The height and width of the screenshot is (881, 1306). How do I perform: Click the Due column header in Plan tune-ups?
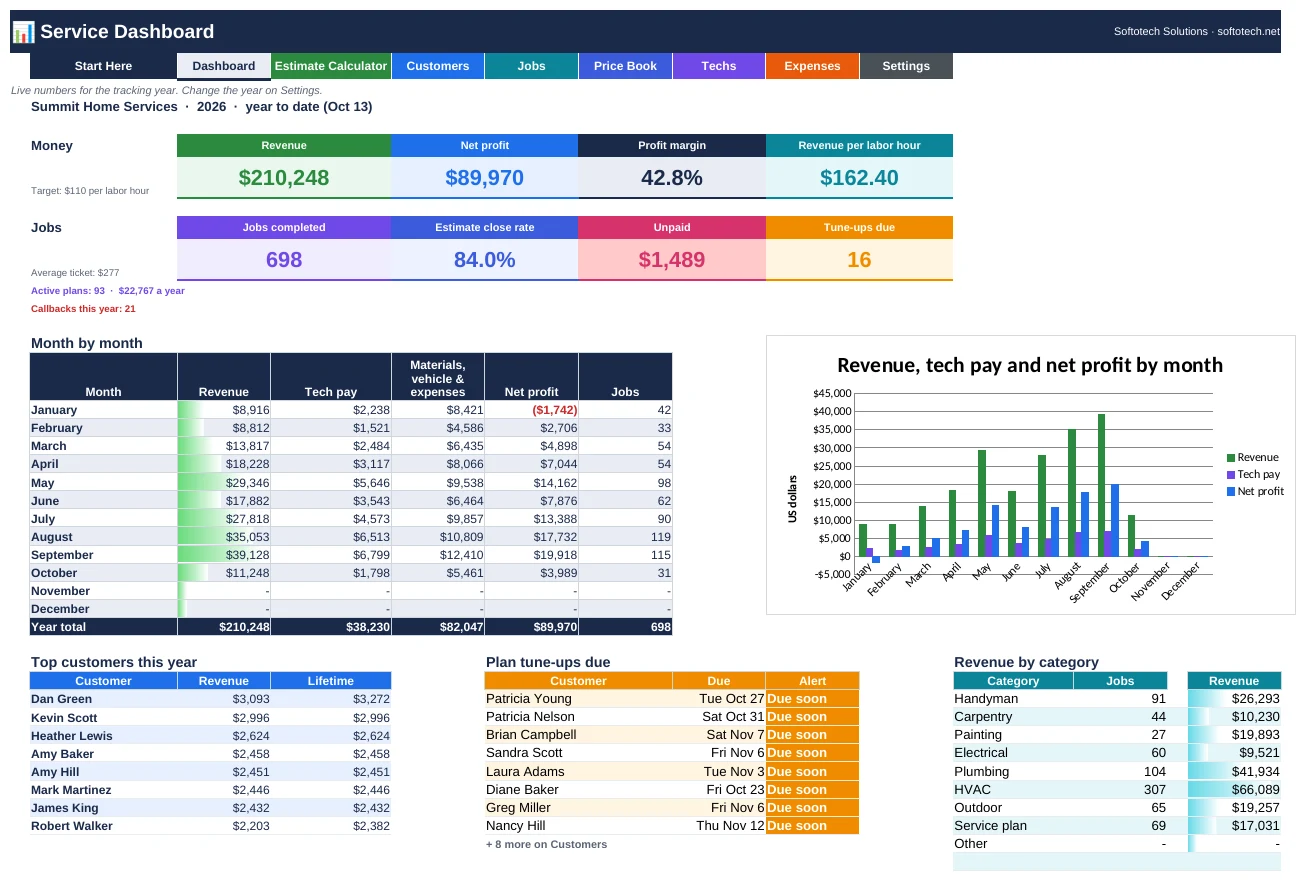719,681
